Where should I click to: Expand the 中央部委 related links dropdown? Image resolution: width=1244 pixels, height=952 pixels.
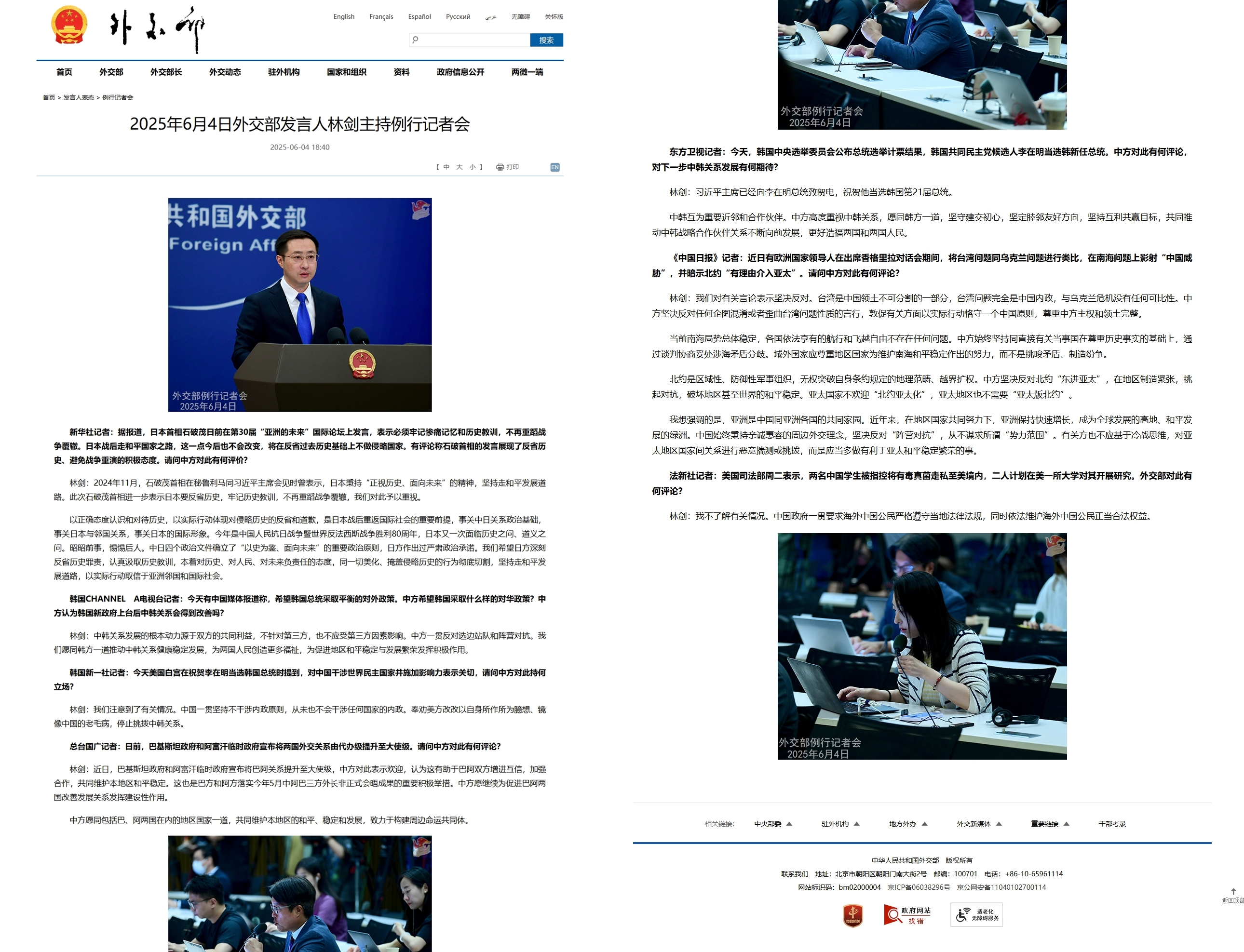(x=772, y=824)
